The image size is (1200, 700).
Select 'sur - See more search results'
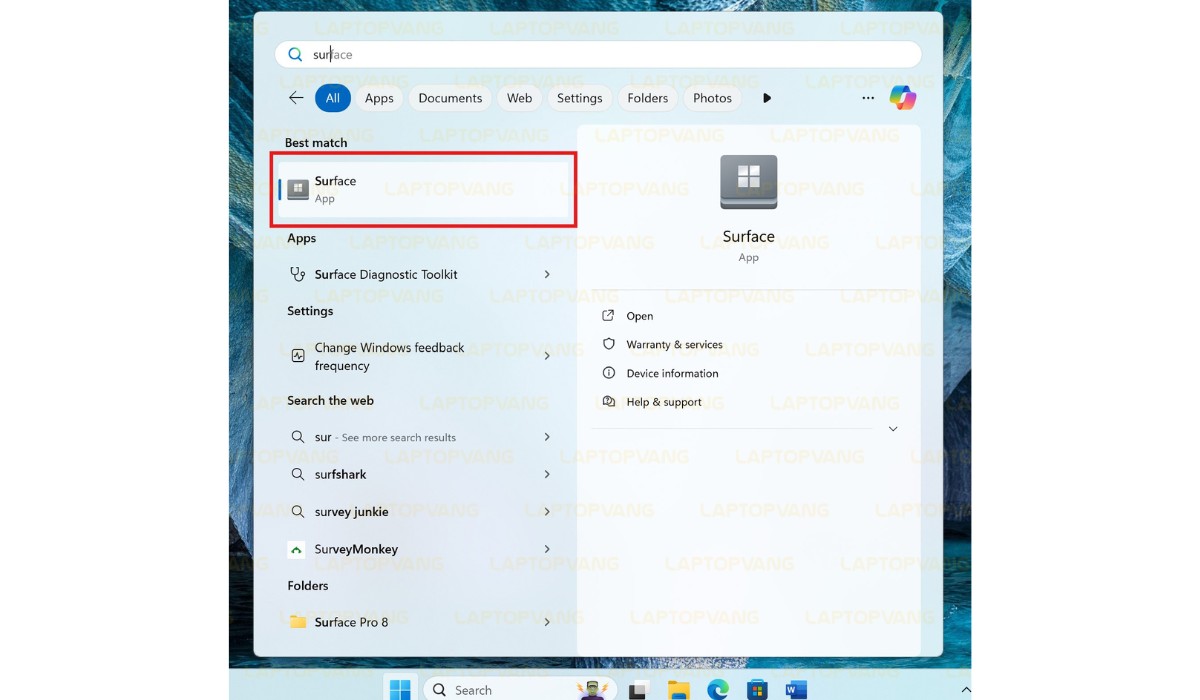385,437
